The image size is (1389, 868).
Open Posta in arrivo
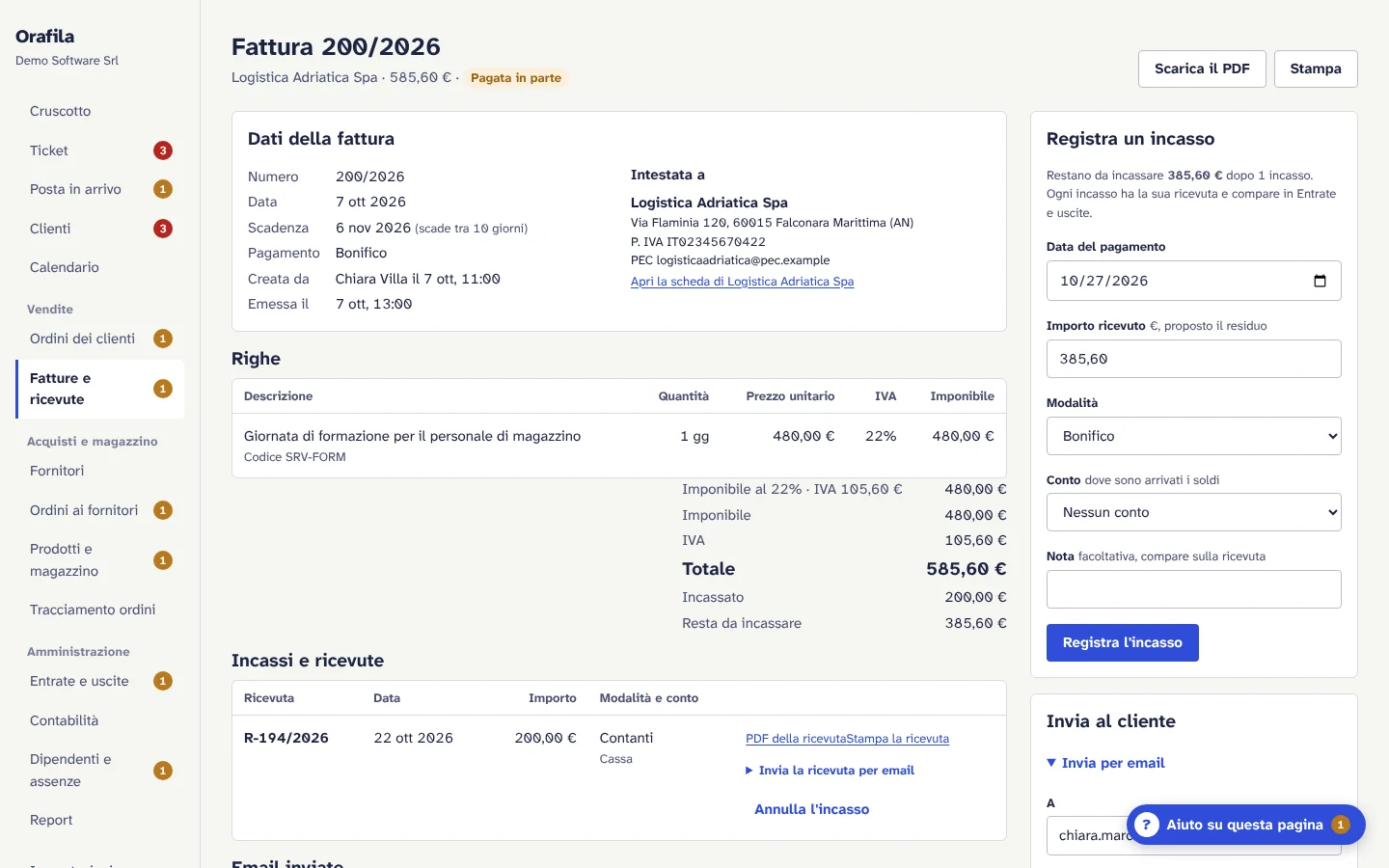(99, 189)
